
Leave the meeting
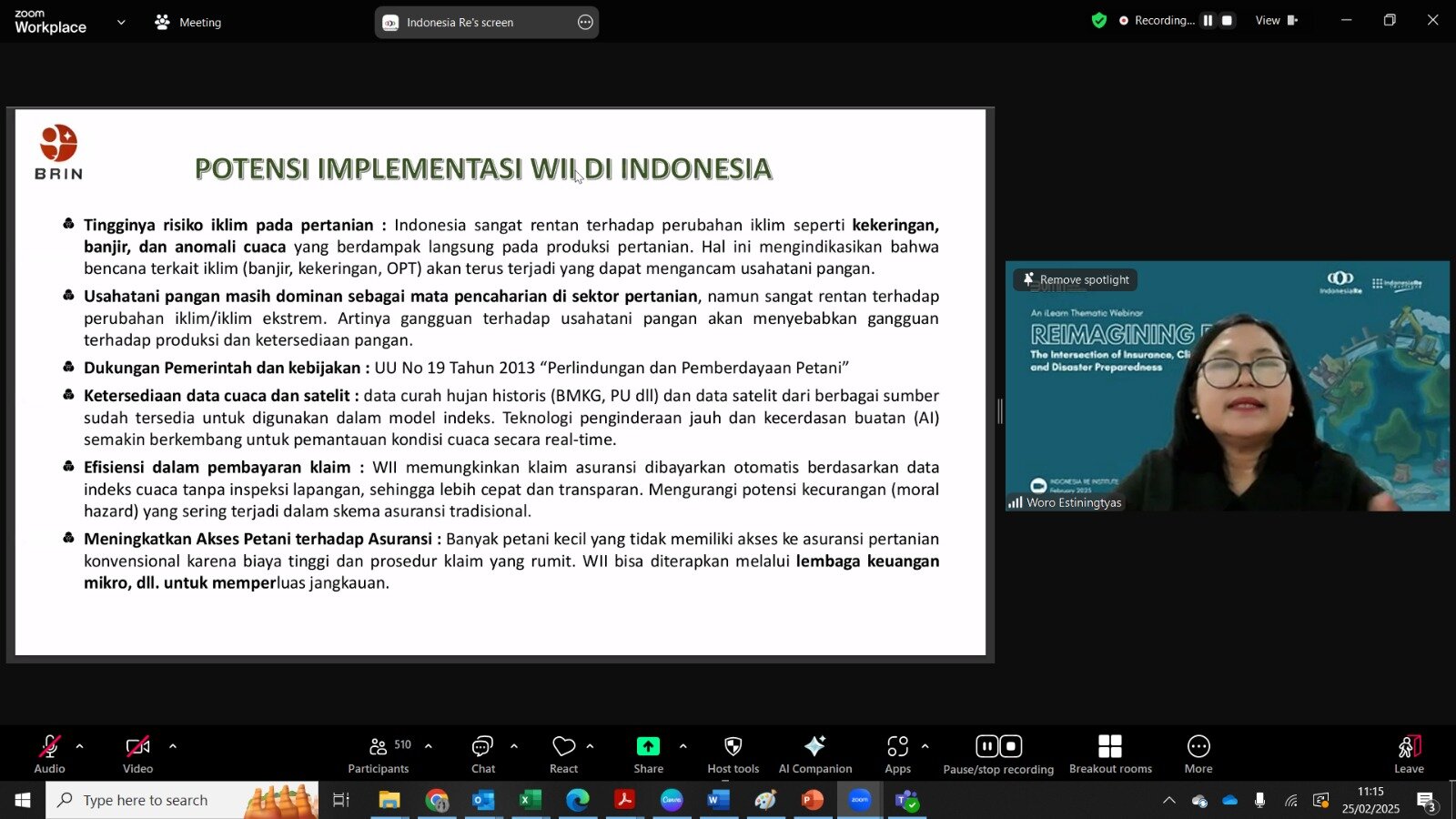[1409, 754]
